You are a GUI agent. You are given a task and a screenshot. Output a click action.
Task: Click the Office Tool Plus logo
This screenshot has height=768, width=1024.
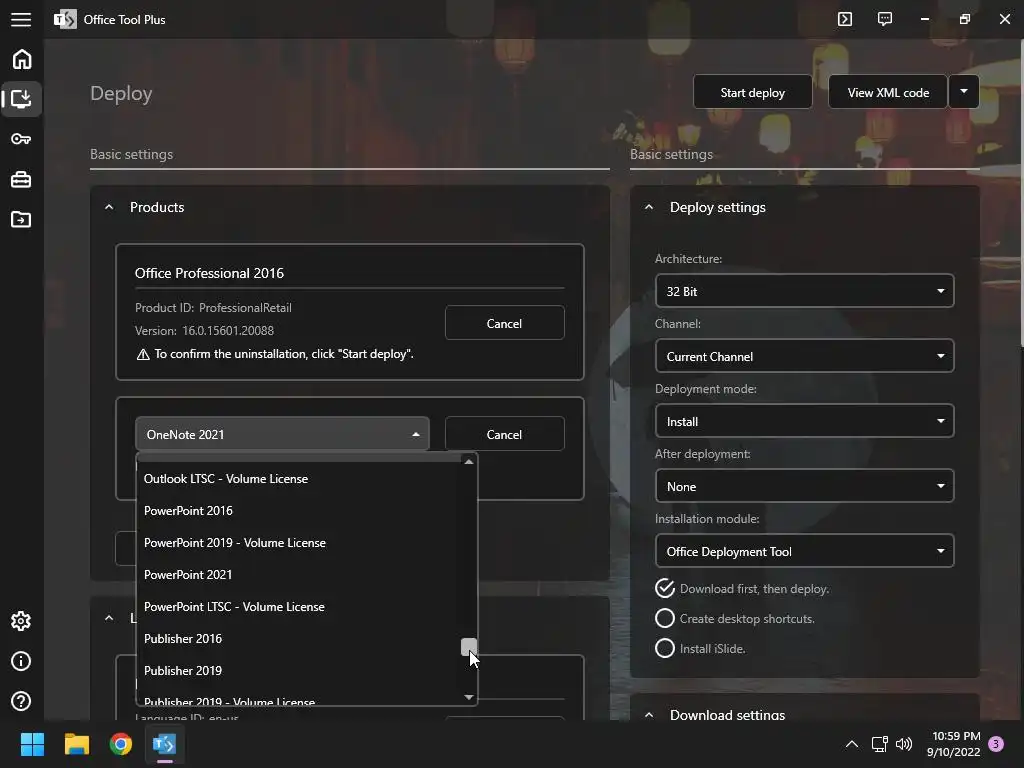[65, 20]
